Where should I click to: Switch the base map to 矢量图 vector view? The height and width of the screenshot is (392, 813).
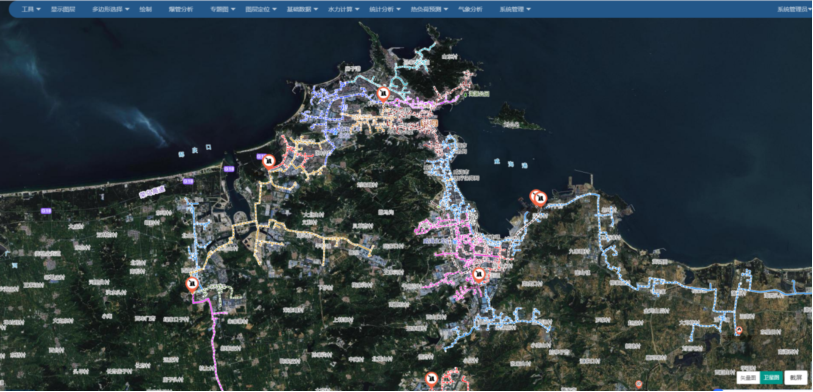[748, 377]
